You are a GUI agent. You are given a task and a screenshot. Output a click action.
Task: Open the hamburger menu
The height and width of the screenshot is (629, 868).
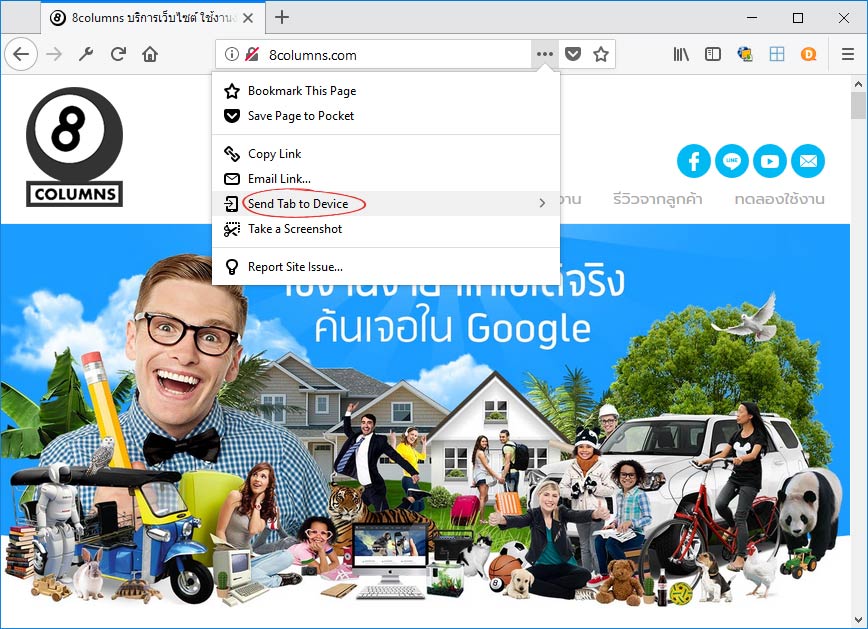[847, 55]
